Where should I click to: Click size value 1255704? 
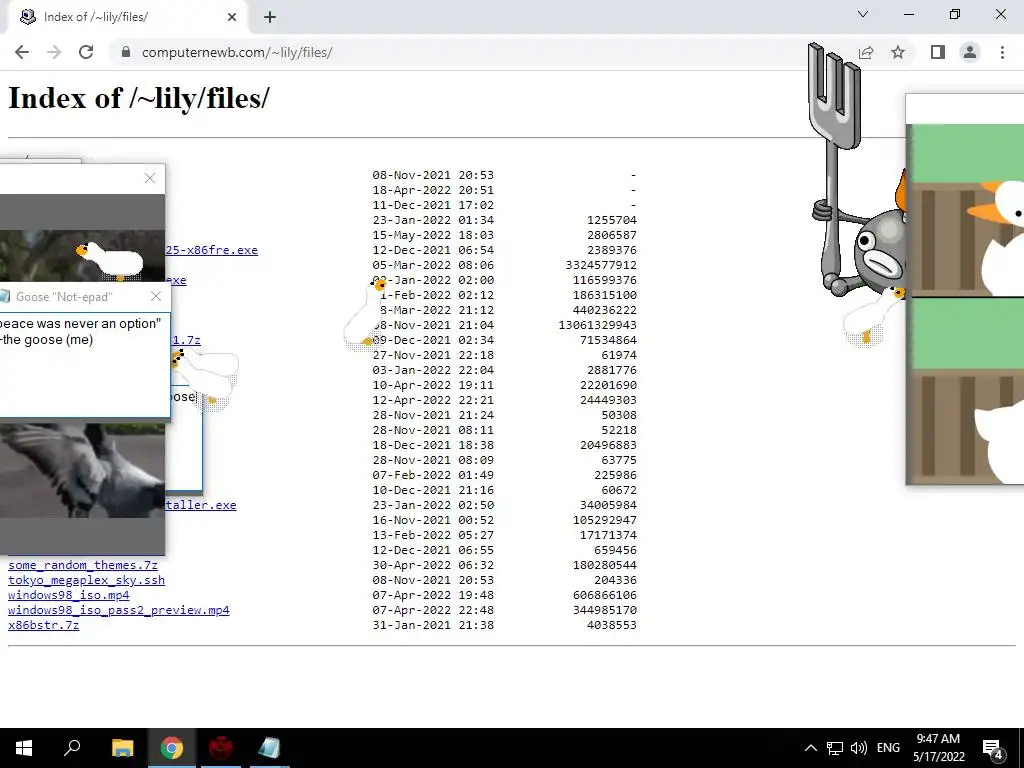pyautogui.click(x=612, y=220)
